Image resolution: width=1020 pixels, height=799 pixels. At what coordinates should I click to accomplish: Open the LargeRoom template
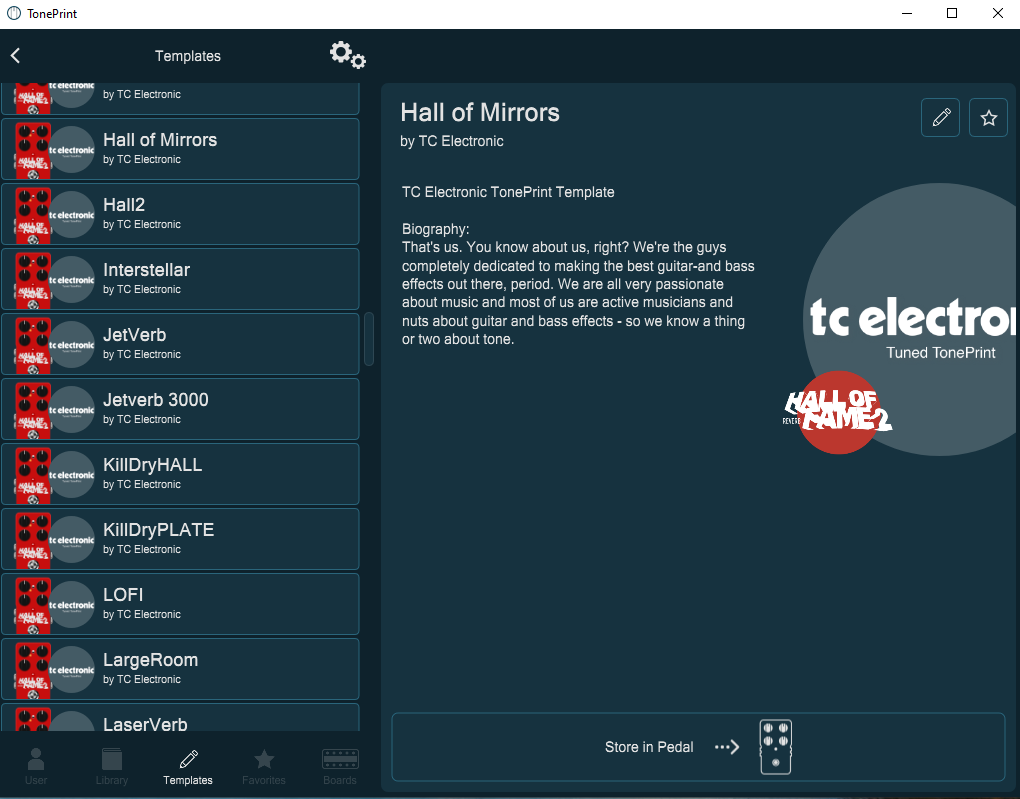[x=180, y=670]
